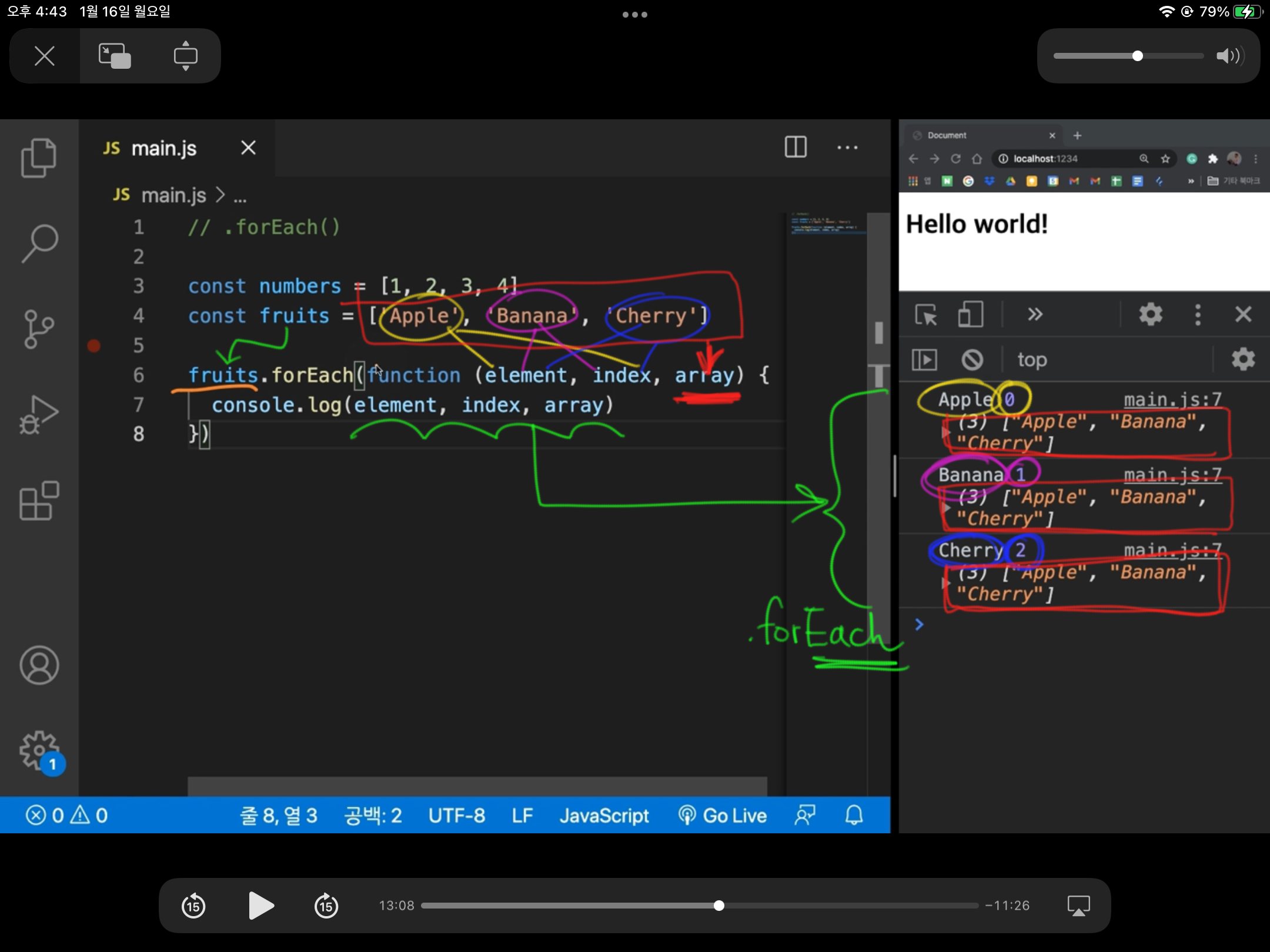Toggle picture-in-picture video mode
Screen dimensions: 1270x952
coord(115,56)
